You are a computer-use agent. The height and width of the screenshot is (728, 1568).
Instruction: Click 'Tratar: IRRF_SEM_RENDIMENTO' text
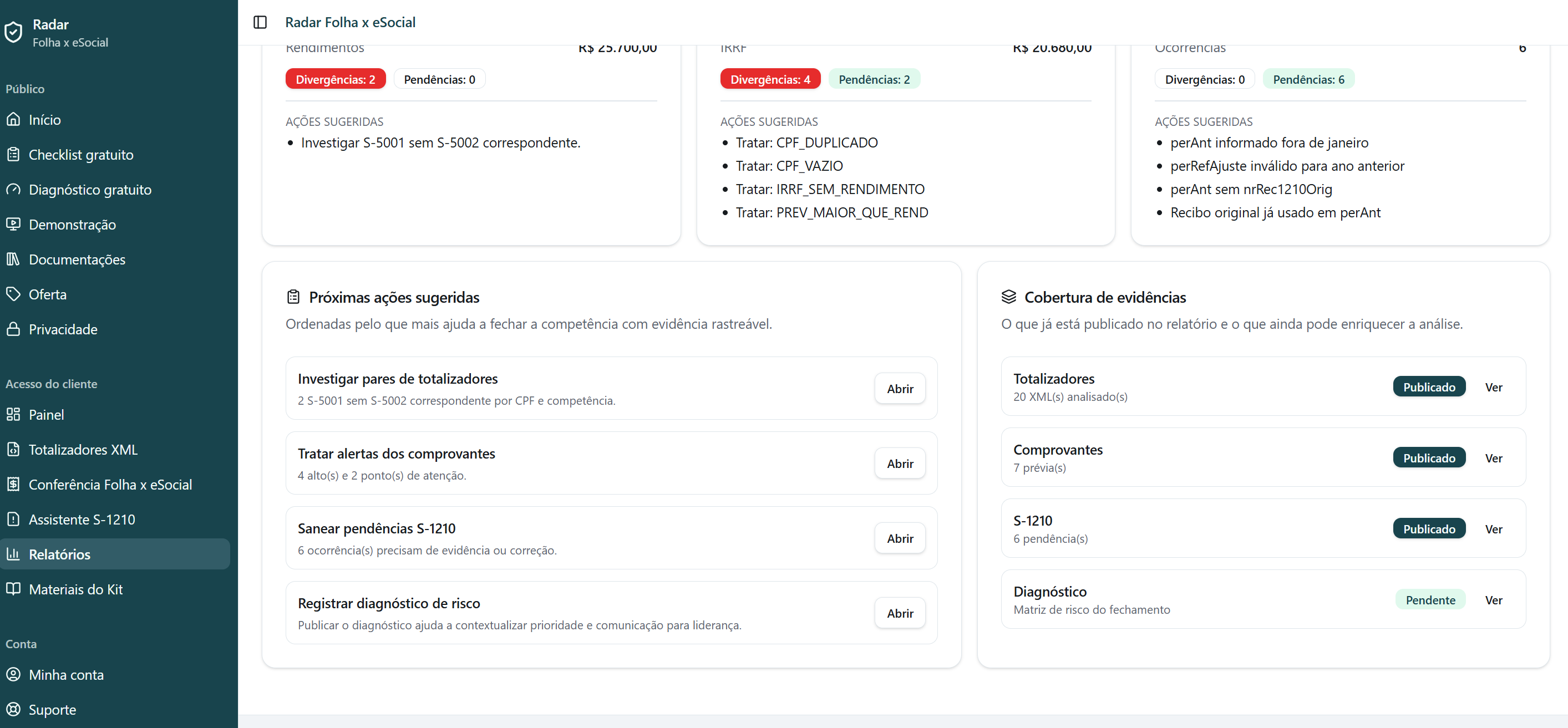pos(830,189)
